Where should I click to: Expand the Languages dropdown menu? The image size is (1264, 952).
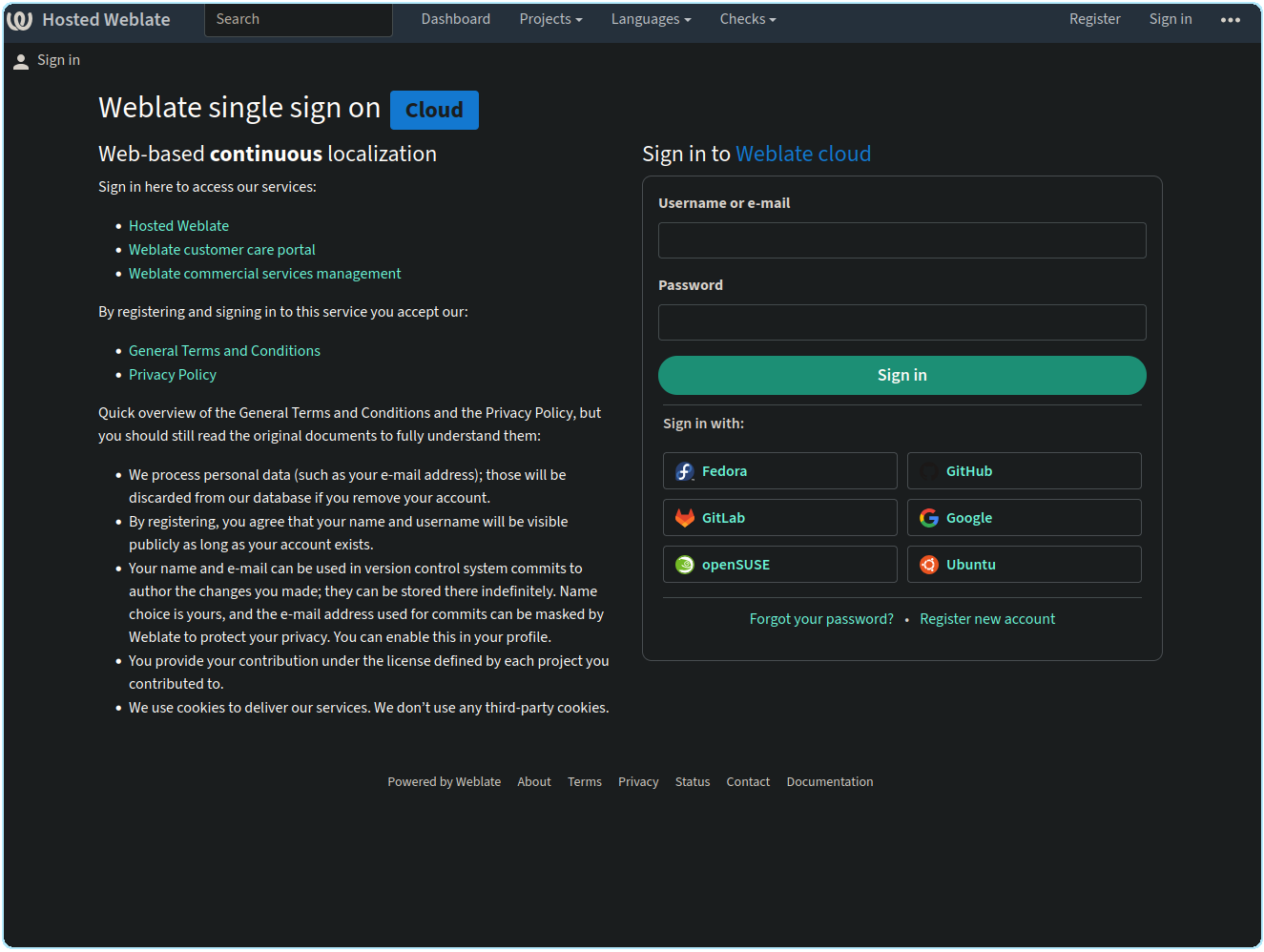point(652,19)
